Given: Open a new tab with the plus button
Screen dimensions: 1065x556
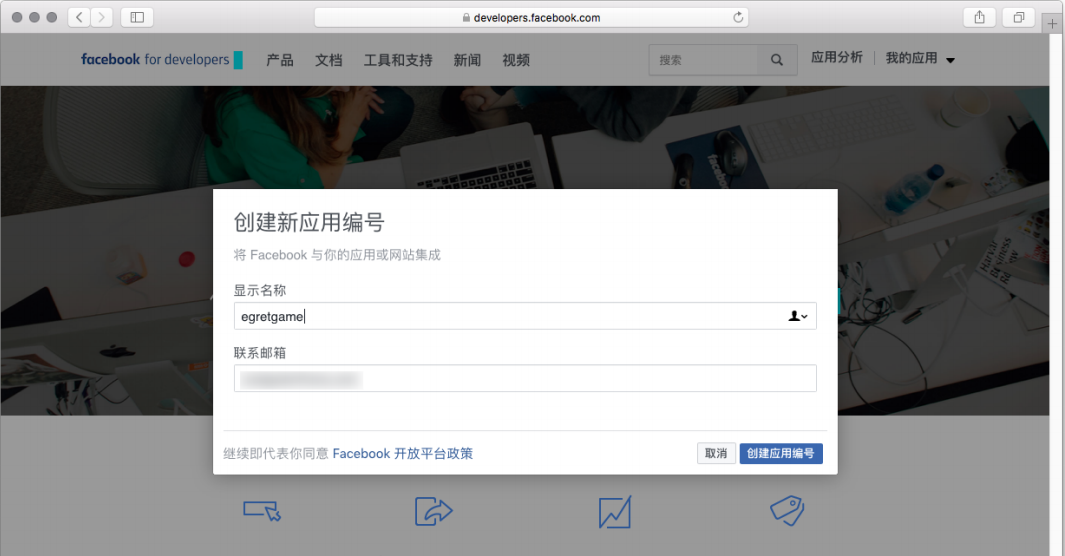Looking at the screenshot, I should [1052, 23].
